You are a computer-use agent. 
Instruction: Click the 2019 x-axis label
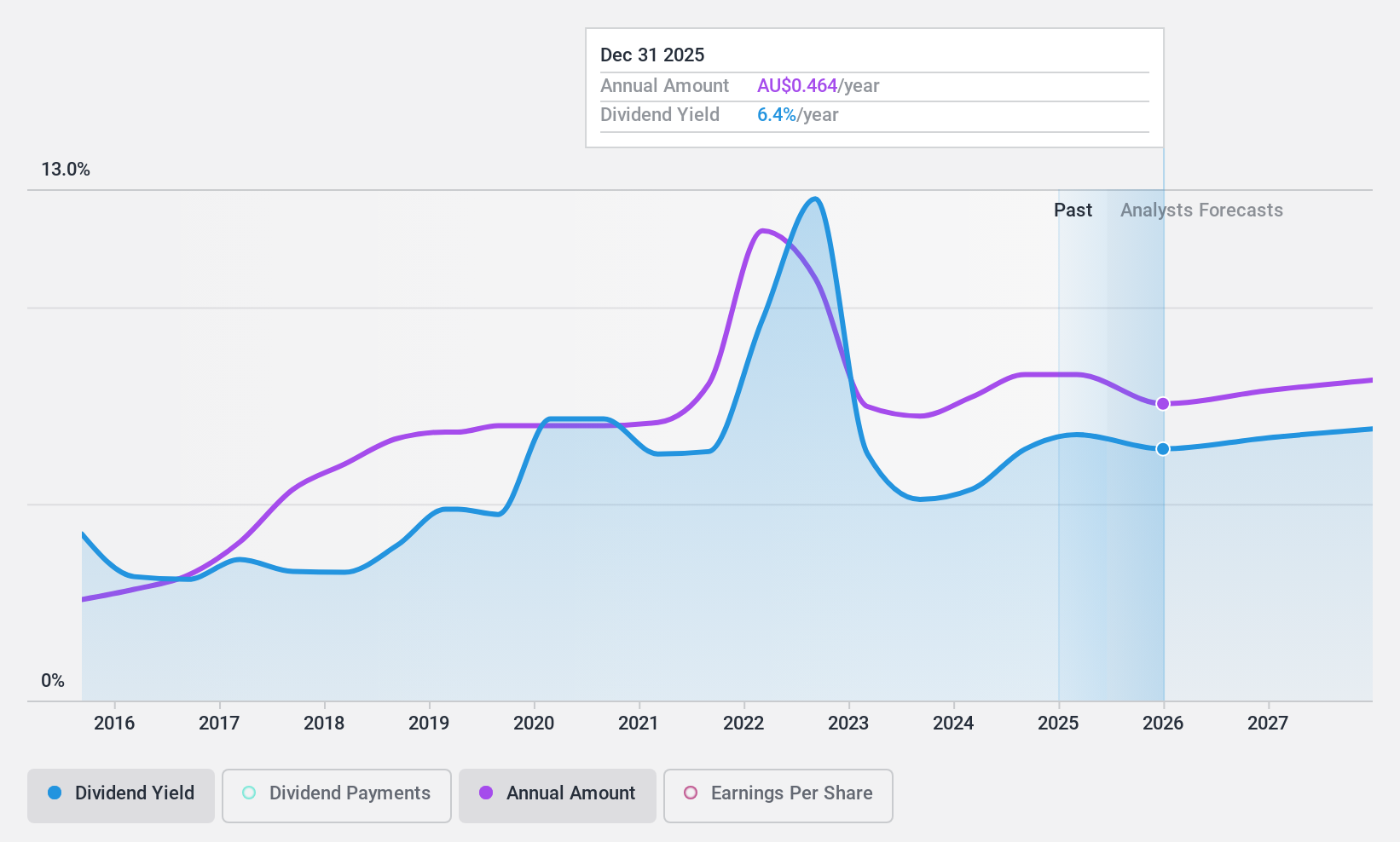click(x=429, y=724)
